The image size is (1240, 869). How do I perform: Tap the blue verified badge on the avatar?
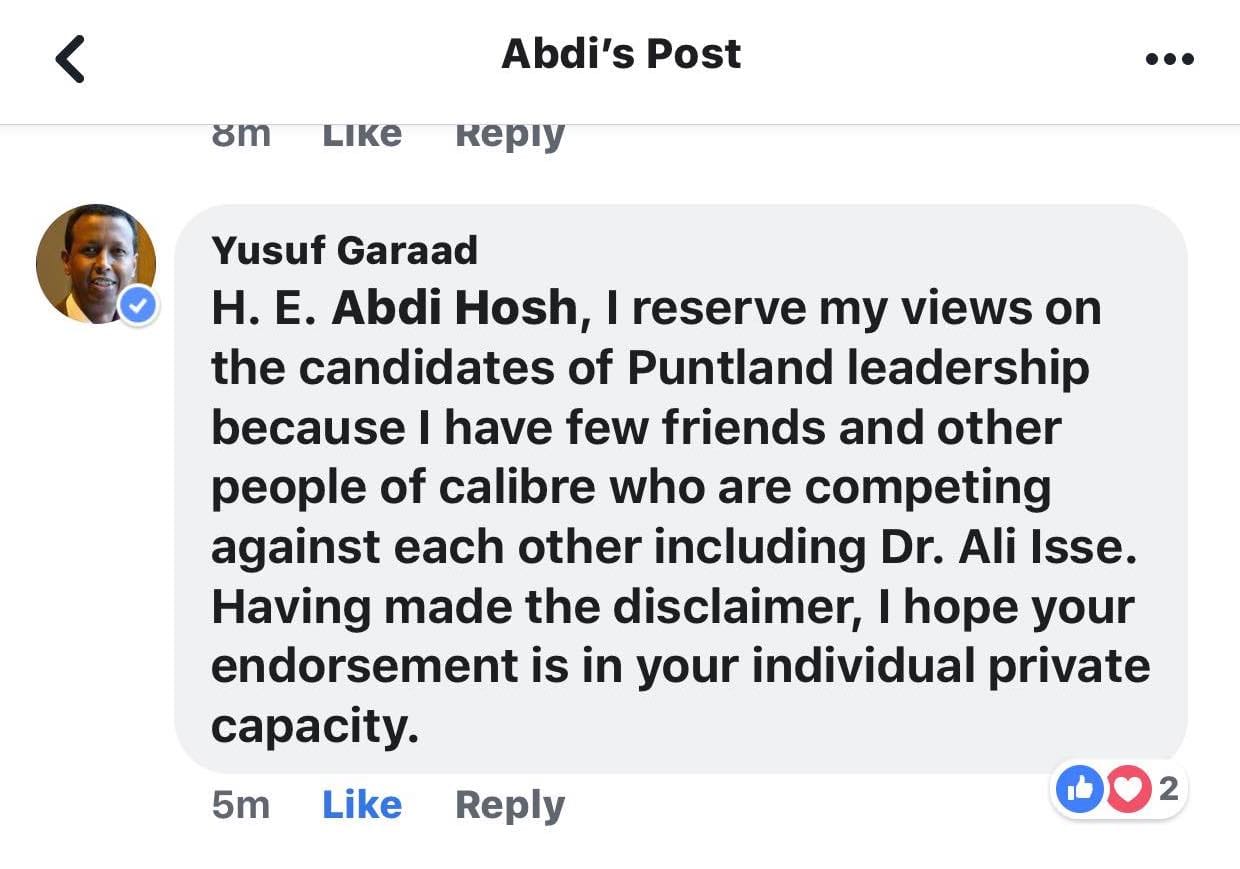(140, 307)
